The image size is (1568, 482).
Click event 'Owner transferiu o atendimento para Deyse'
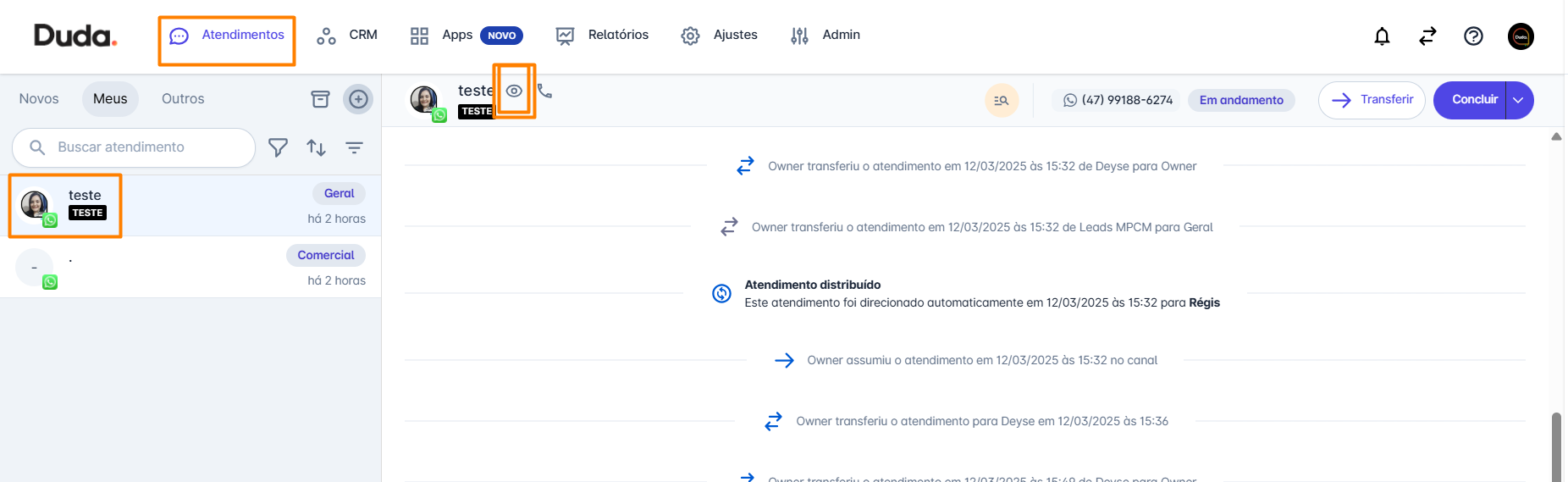(x=982, y=421)
